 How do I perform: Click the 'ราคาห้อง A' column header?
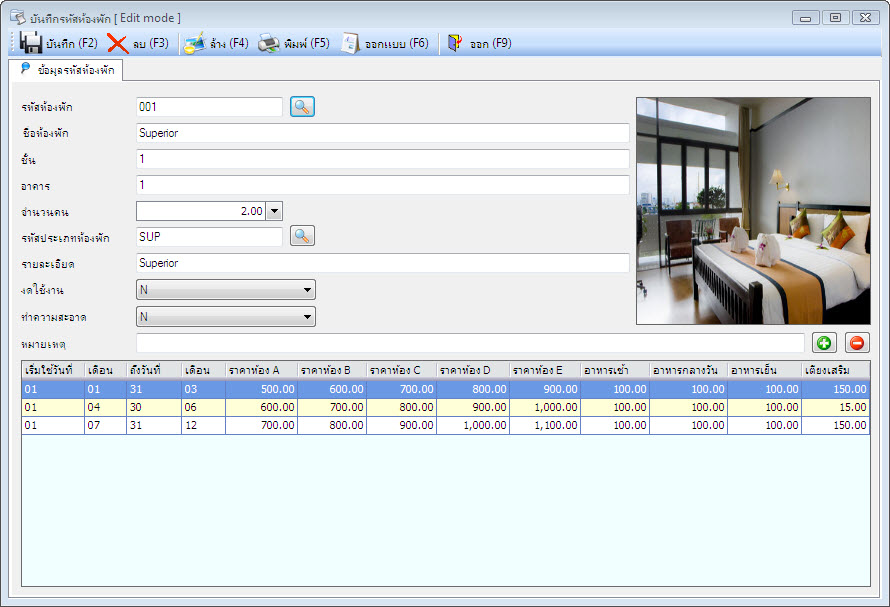260,370
